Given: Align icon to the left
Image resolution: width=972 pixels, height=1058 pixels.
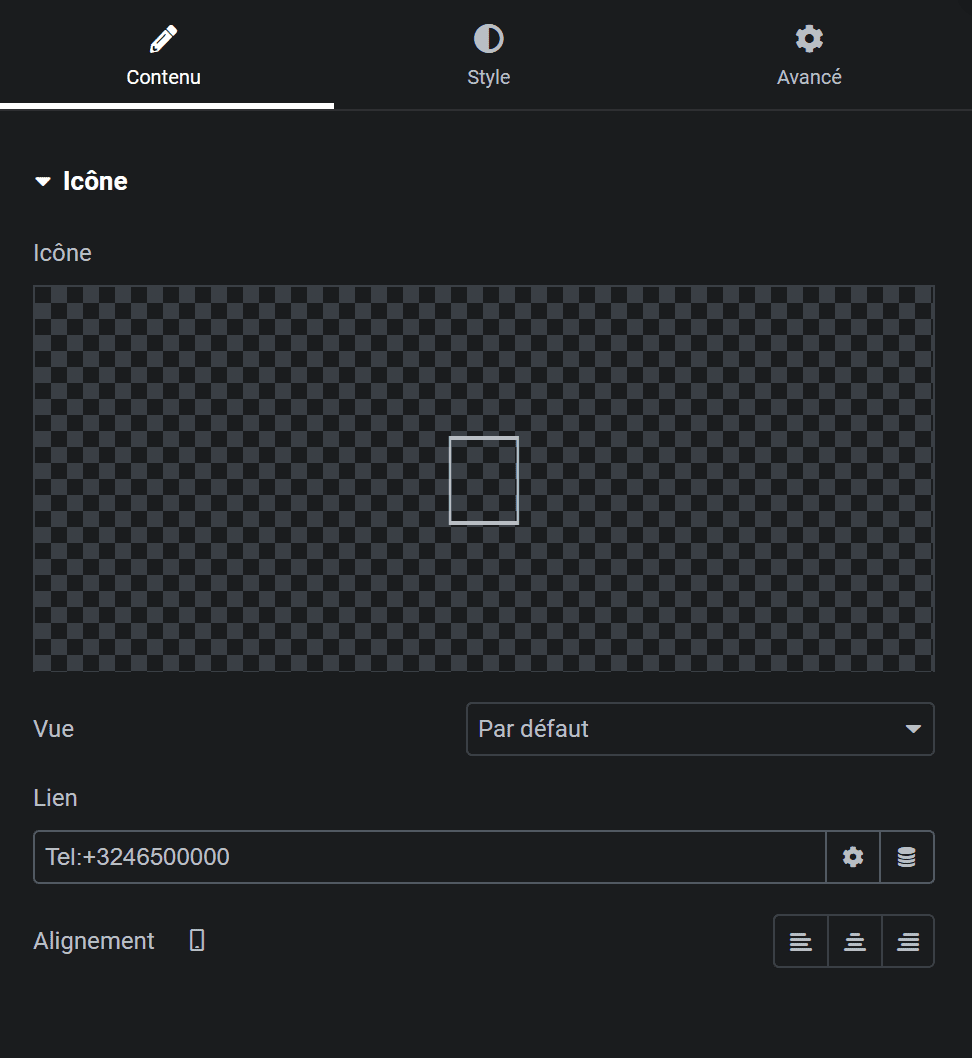Looking at the screenshot, I should click(801, 941).
